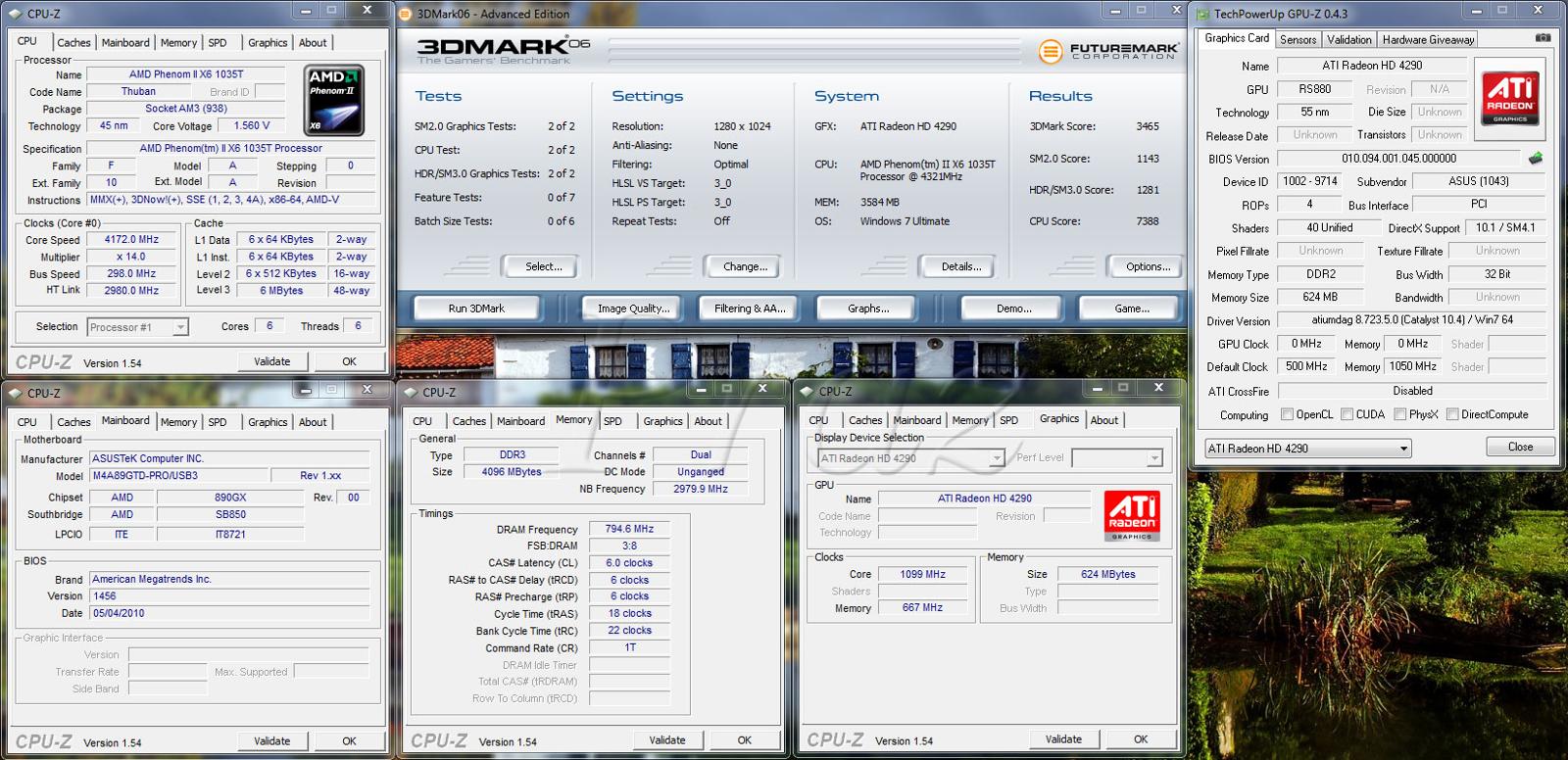The image size is (1568, 760).
Task: Click Demo... button in 3DMark06
Action: (x=1014, y=309)
